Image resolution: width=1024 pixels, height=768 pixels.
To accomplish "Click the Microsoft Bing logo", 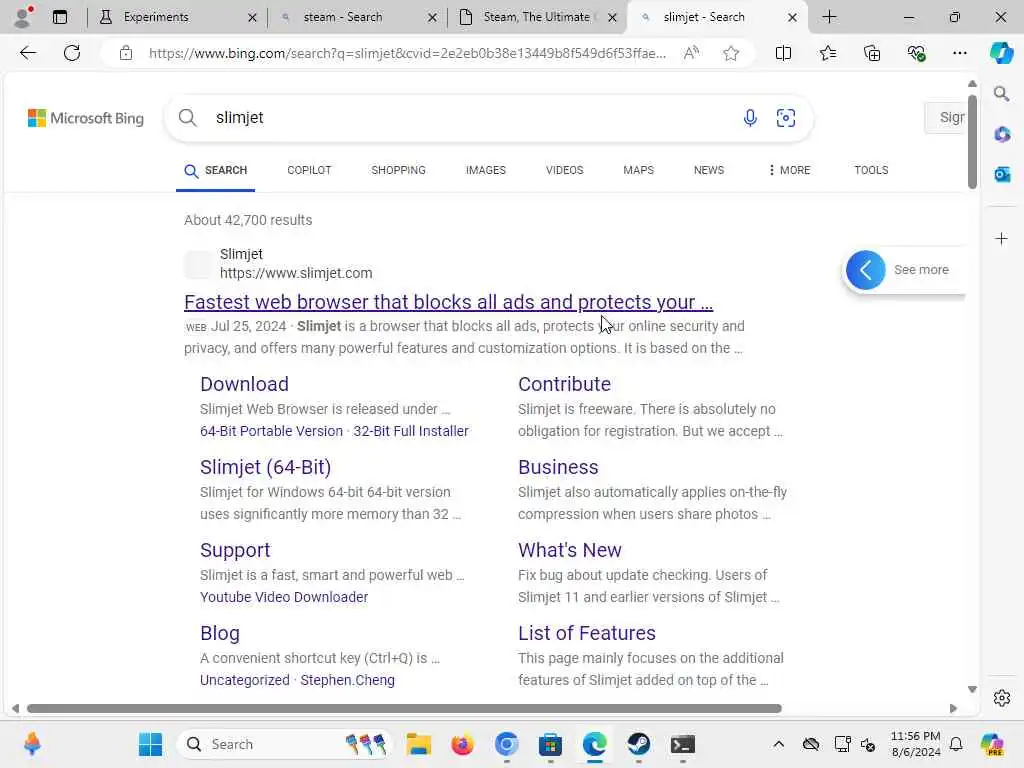I will tap(86, 118).
